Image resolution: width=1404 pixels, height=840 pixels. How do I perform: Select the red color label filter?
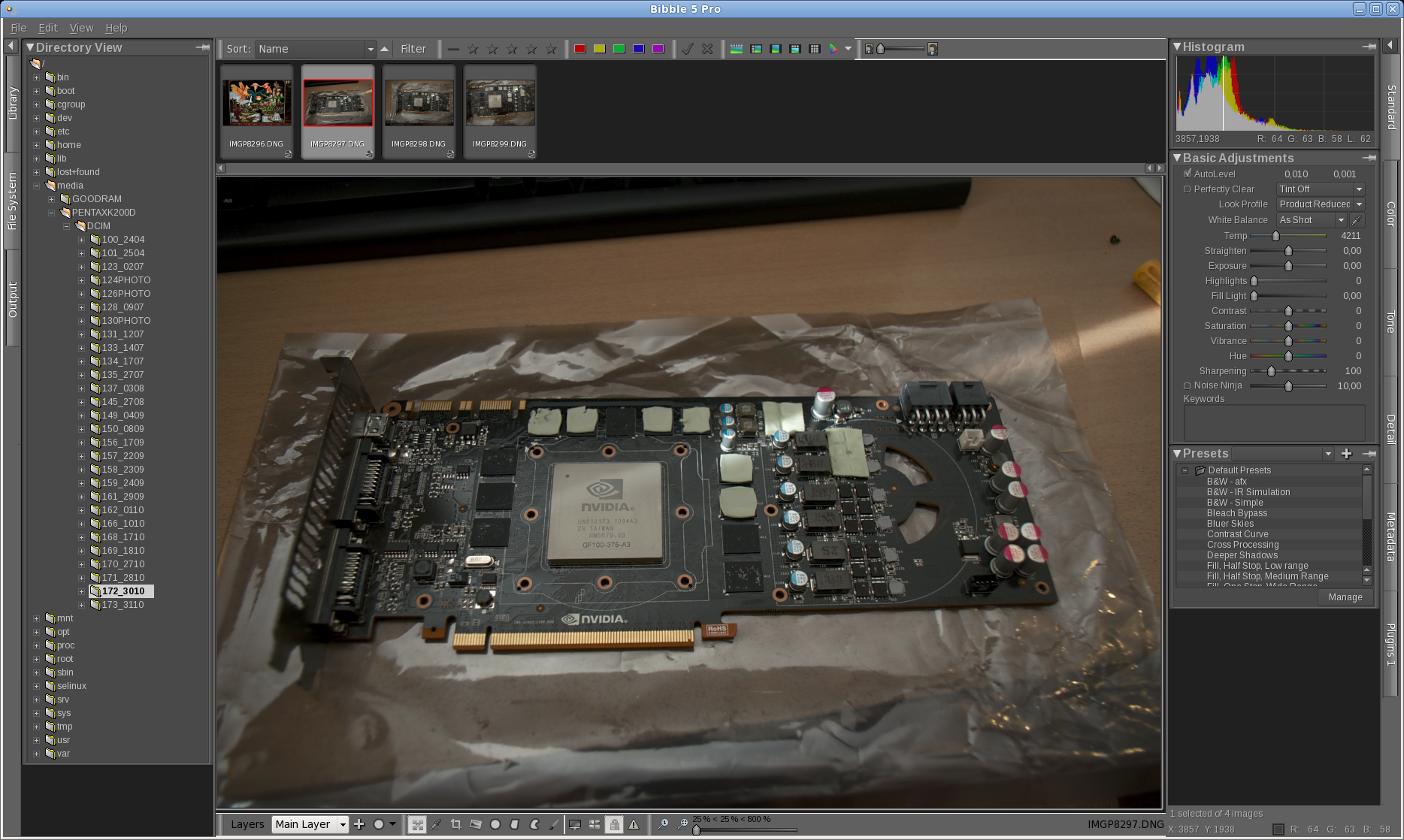tap(580, 49)
